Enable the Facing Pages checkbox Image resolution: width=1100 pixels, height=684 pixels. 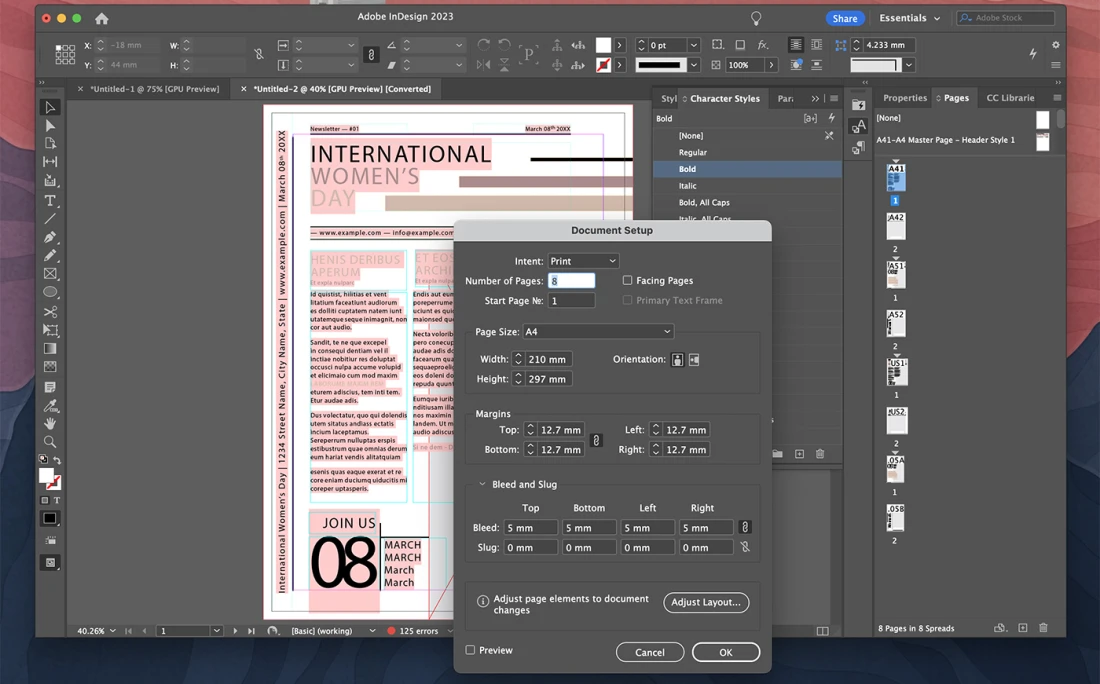click(627, 281)
